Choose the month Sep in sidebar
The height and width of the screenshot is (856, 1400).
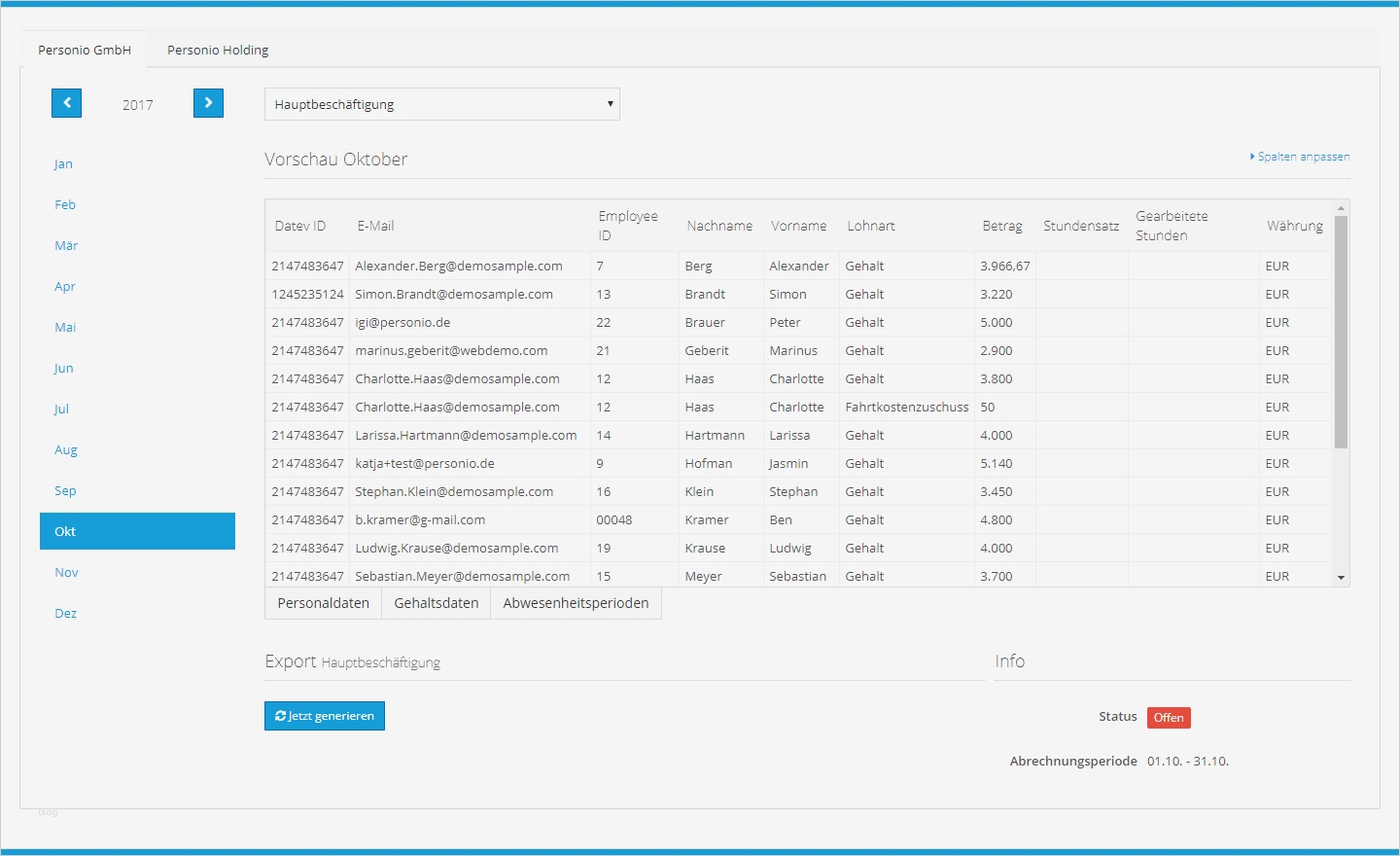pos(65,490)
